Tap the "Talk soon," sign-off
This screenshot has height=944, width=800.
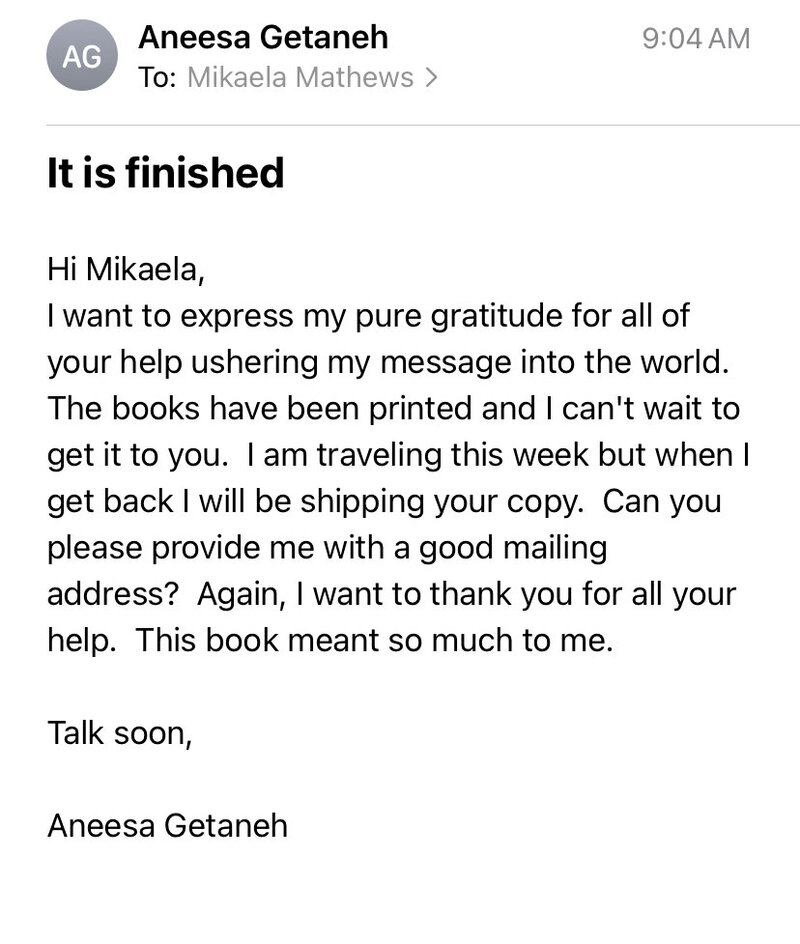[120, 734]
